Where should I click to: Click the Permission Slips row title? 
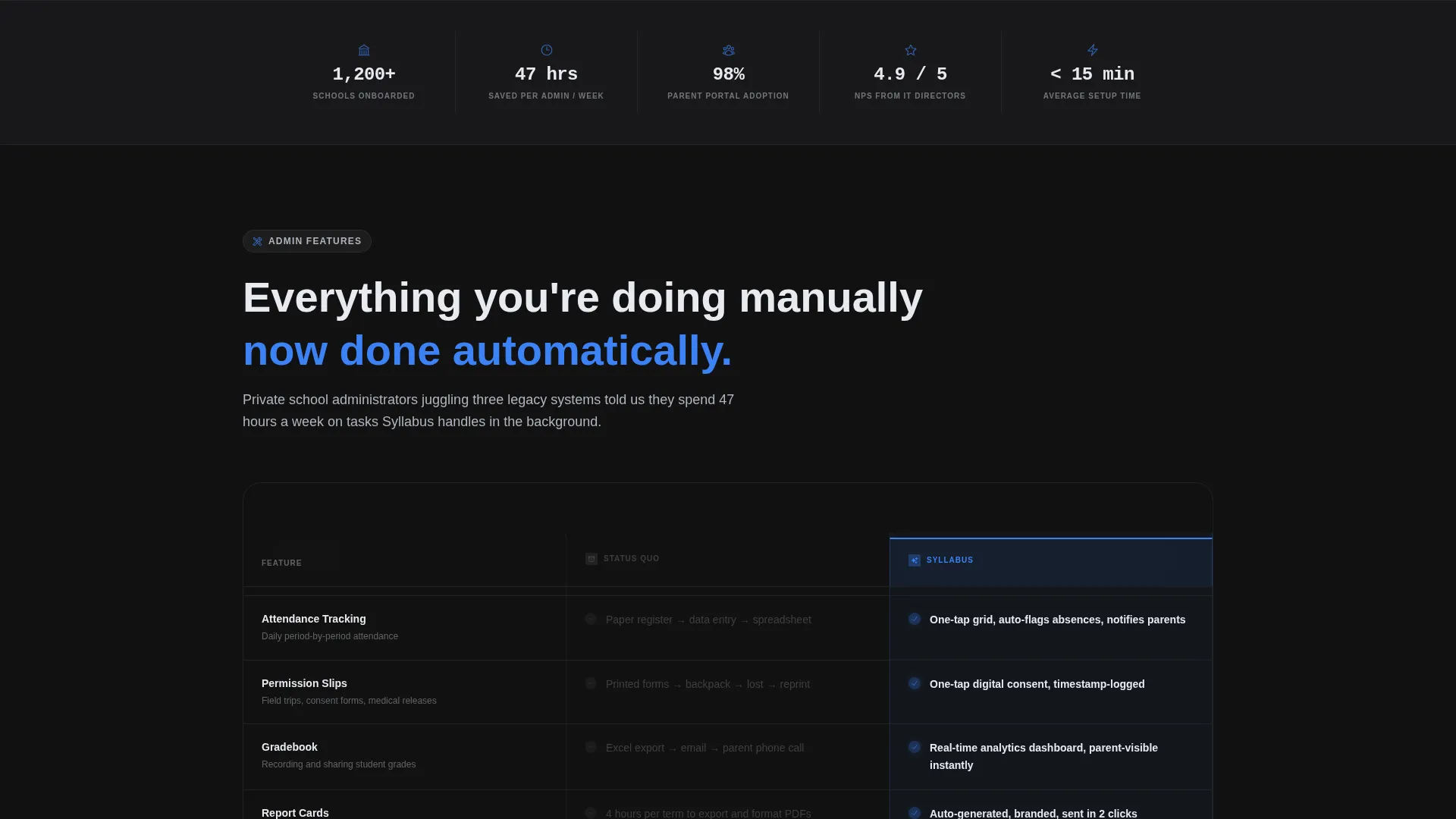click(x=304, y=683)
